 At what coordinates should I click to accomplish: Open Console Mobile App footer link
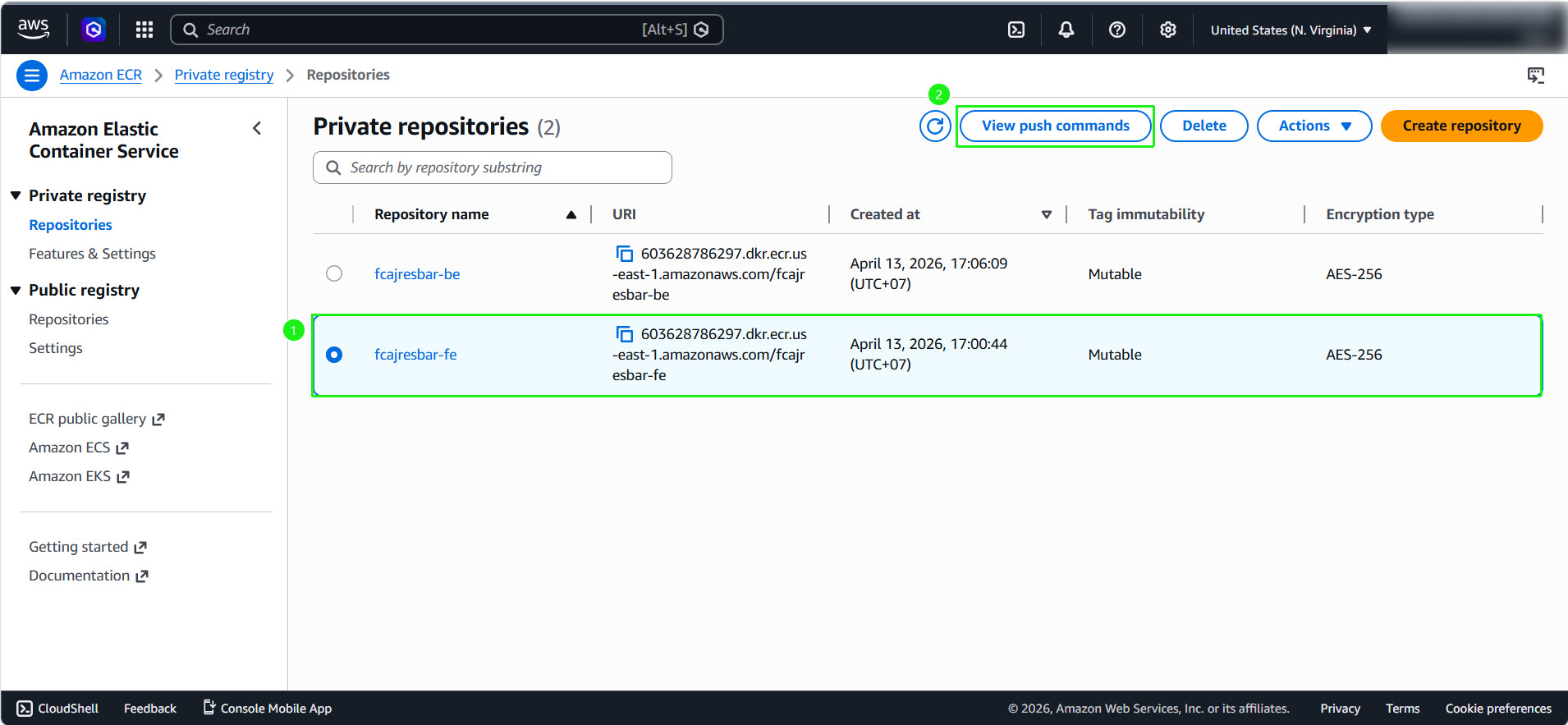(x=268, y=709)
